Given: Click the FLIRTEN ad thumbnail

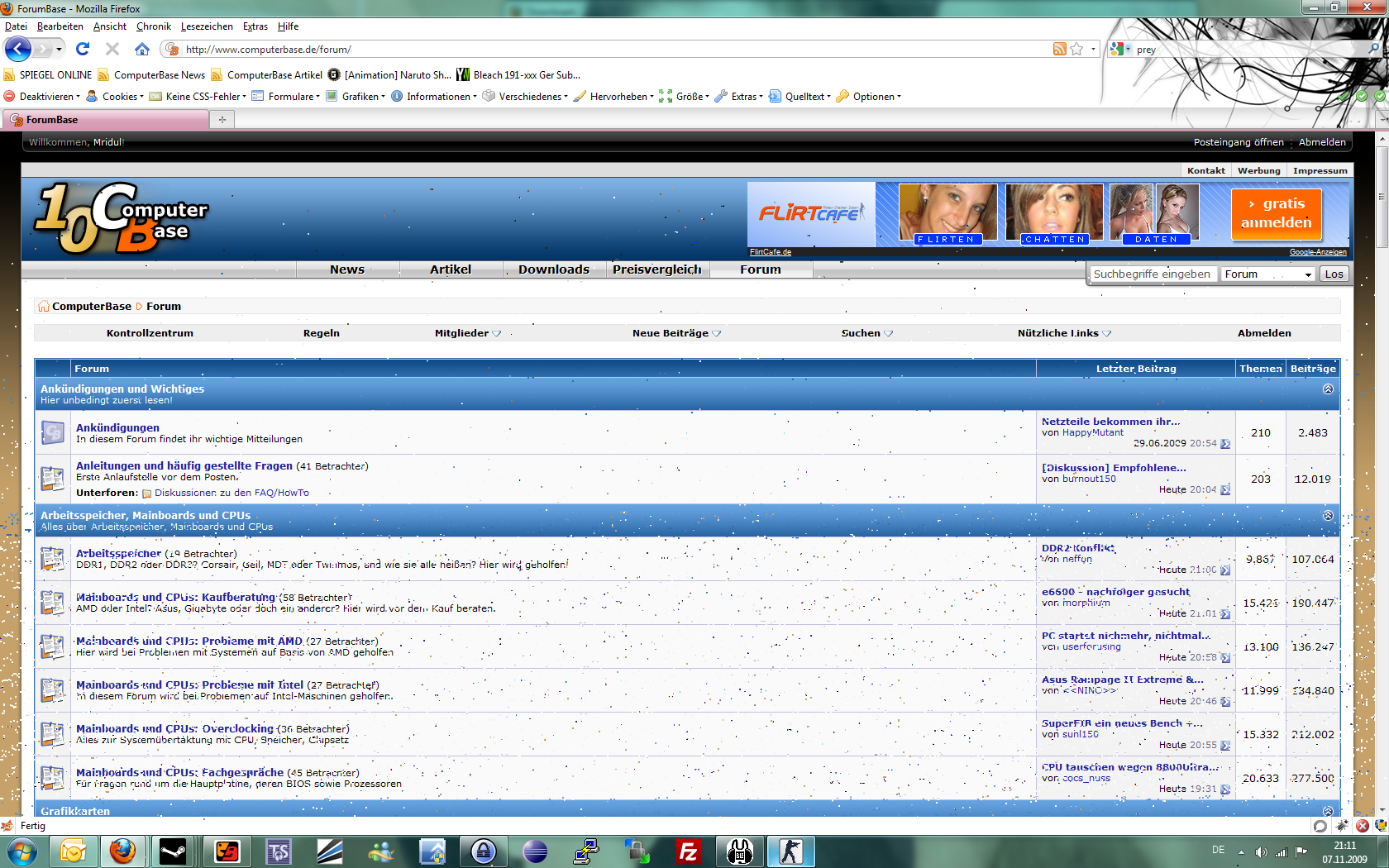Looking at the screenshot, I should pos(947,214).
